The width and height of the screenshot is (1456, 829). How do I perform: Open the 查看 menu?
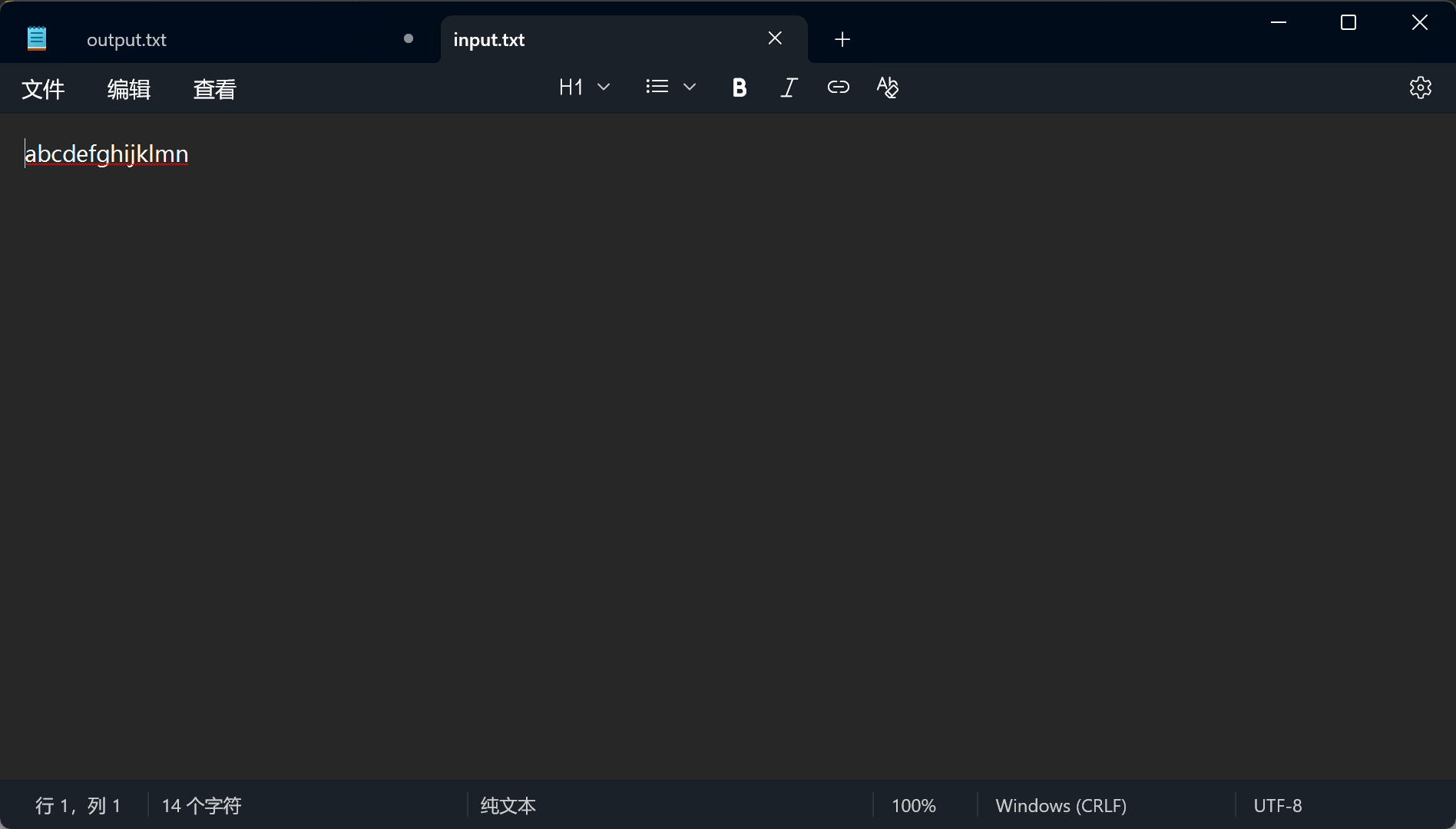tap(215, 89)
